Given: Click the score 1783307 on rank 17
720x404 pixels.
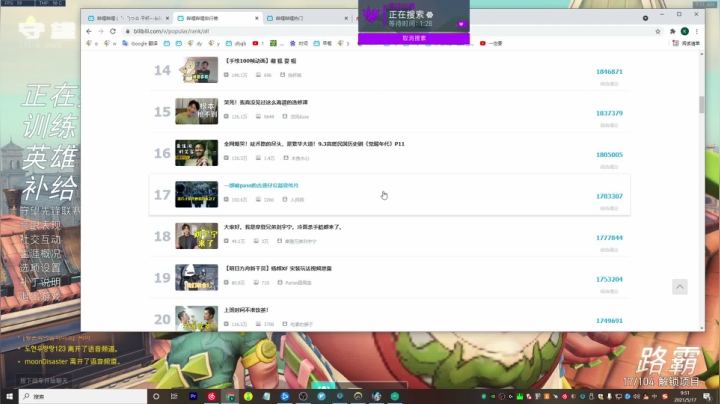Looking at the screenshot, I should tap(609, 196).
